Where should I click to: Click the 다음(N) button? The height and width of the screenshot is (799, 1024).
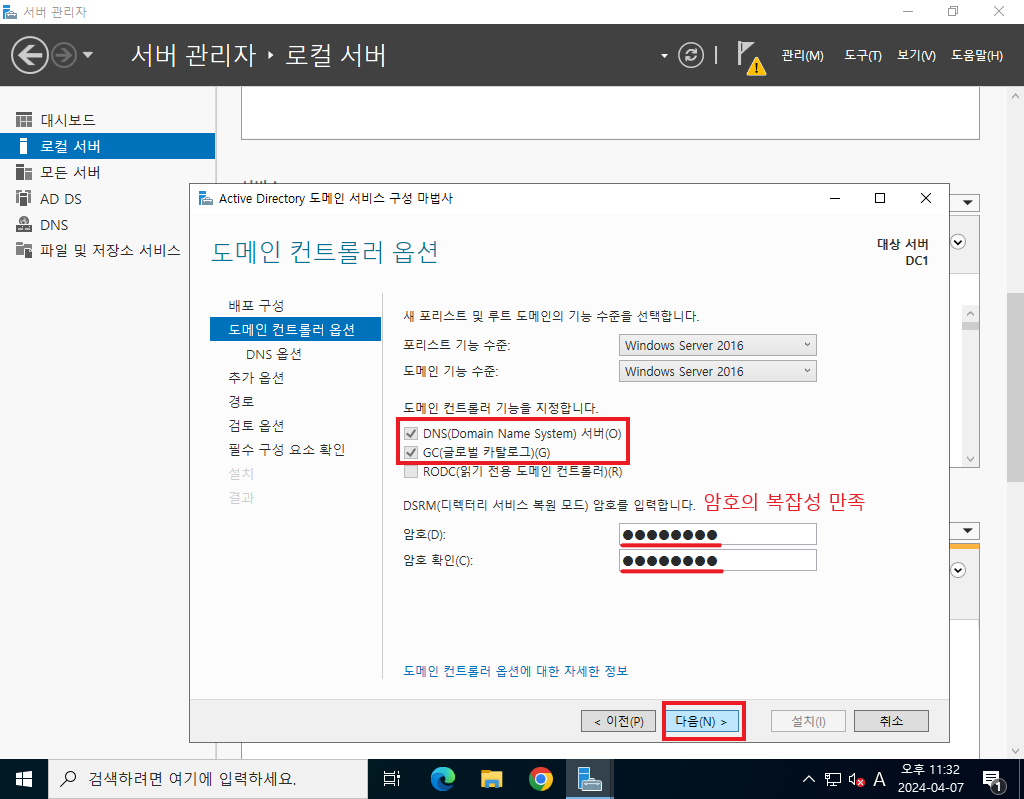click(702, 721)
